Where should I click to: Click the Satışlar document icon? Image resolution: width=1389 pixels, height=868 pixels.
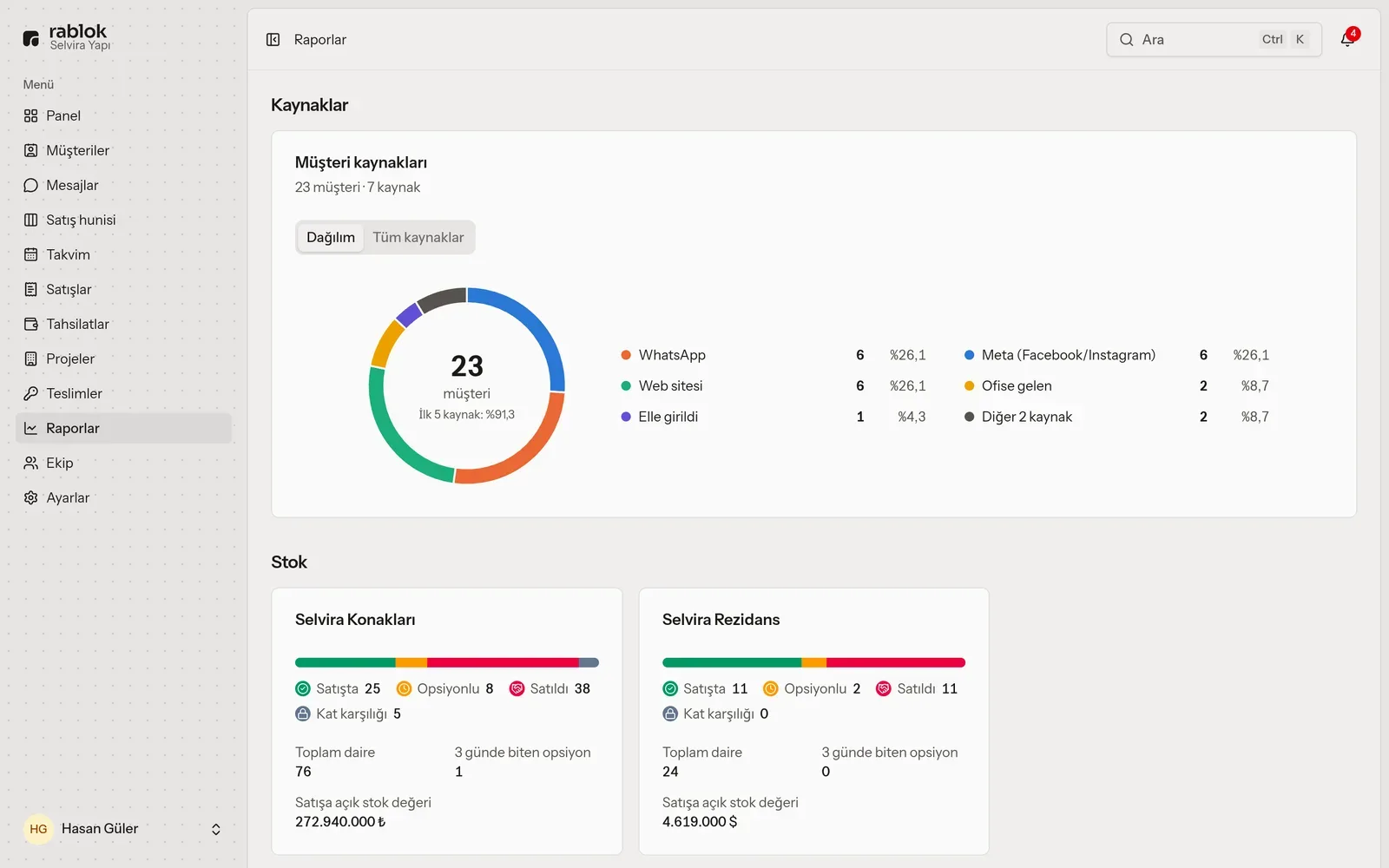click(x=31, y=289)
